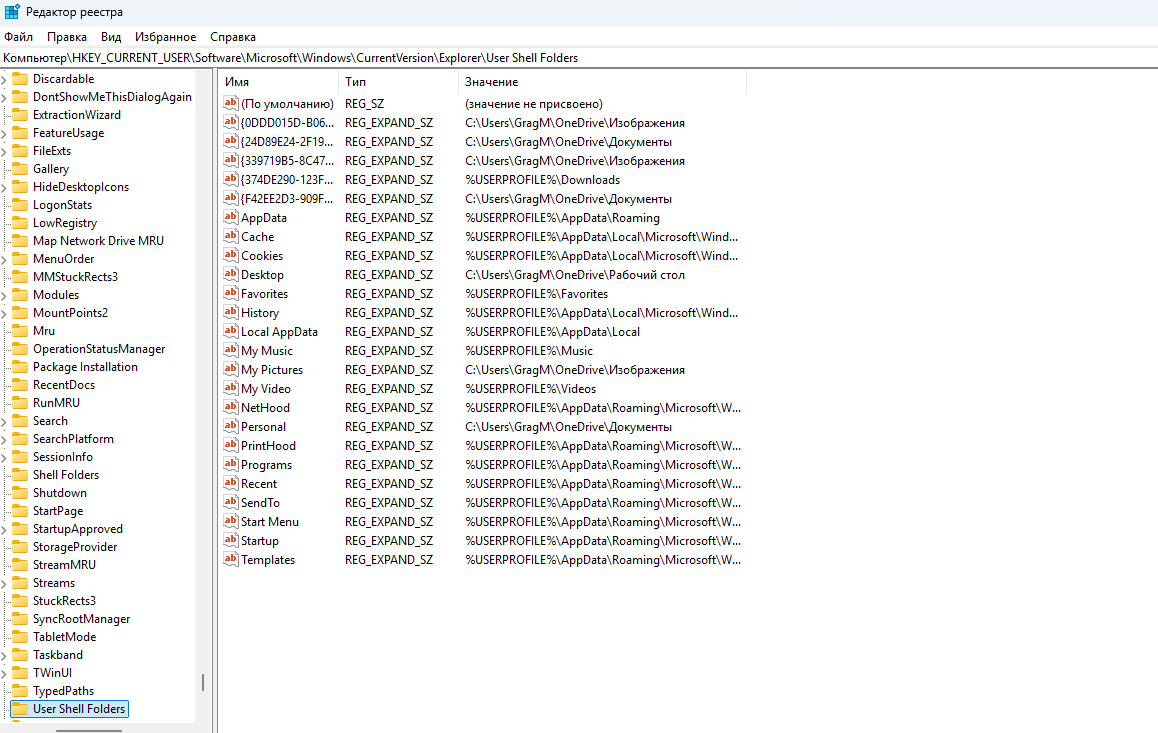1158x733 pixels.
Task: Select the SendTo value name
Action: tap(260, 503)
